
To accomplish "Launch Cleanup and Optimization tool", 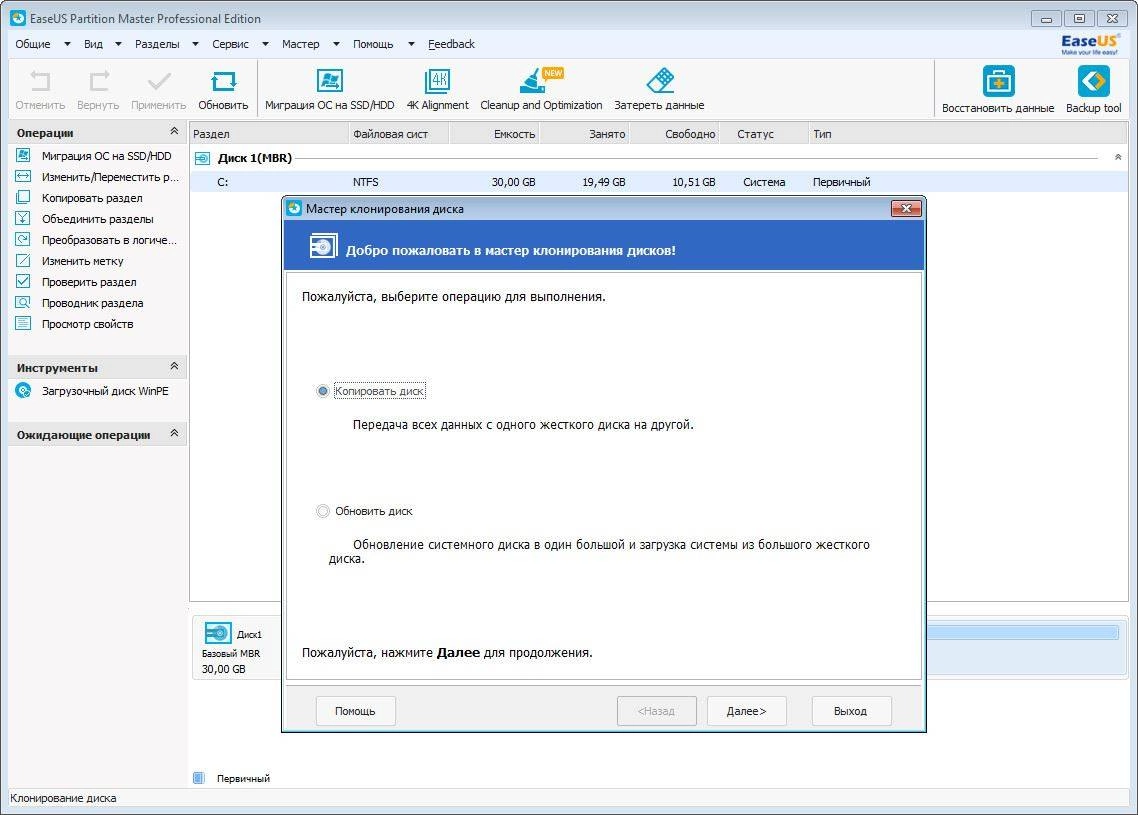I will pyautogui.click(x=541, y=81).
